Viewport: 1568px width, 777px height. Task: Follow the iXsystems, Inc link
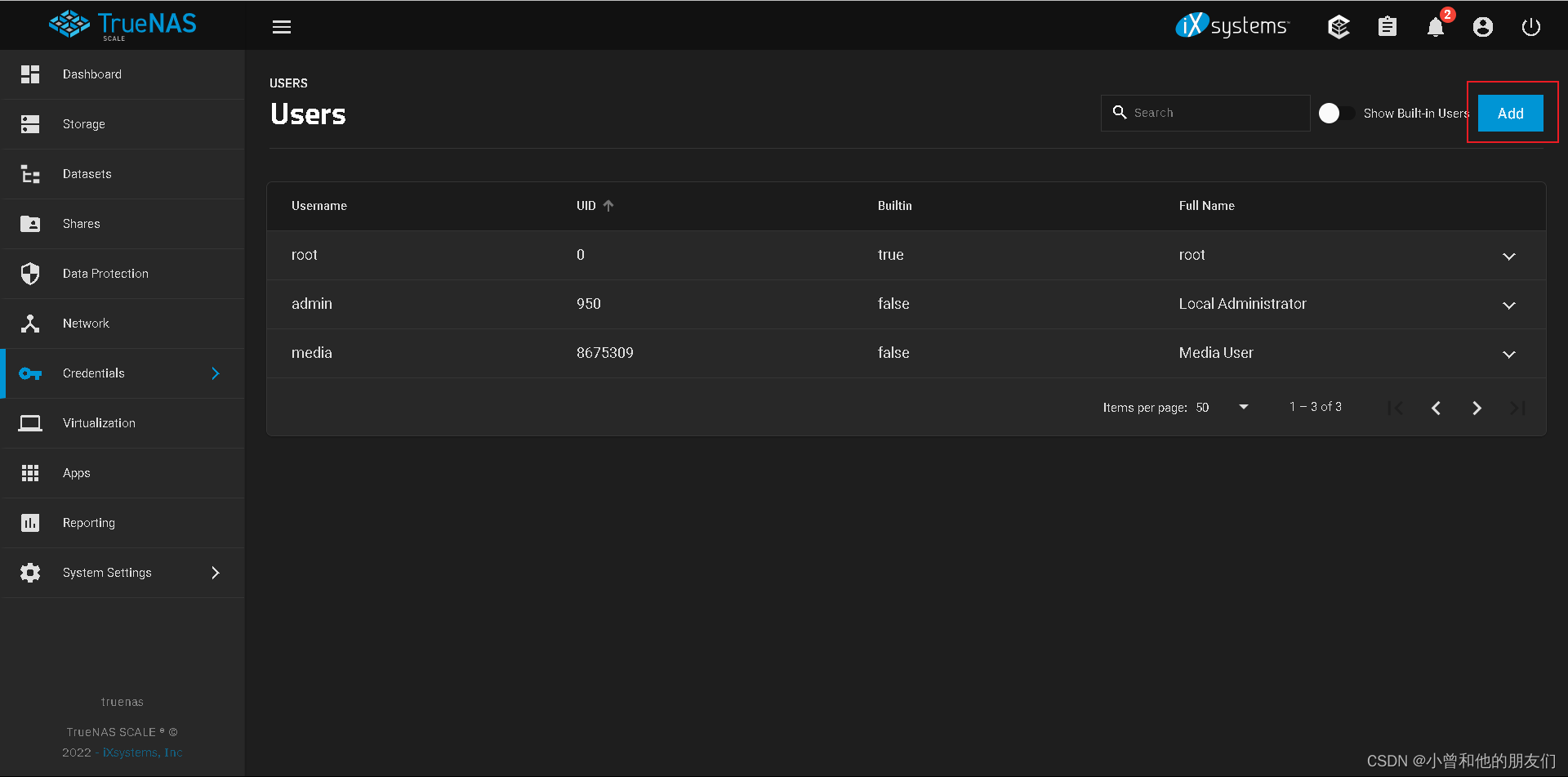(142, 752)
